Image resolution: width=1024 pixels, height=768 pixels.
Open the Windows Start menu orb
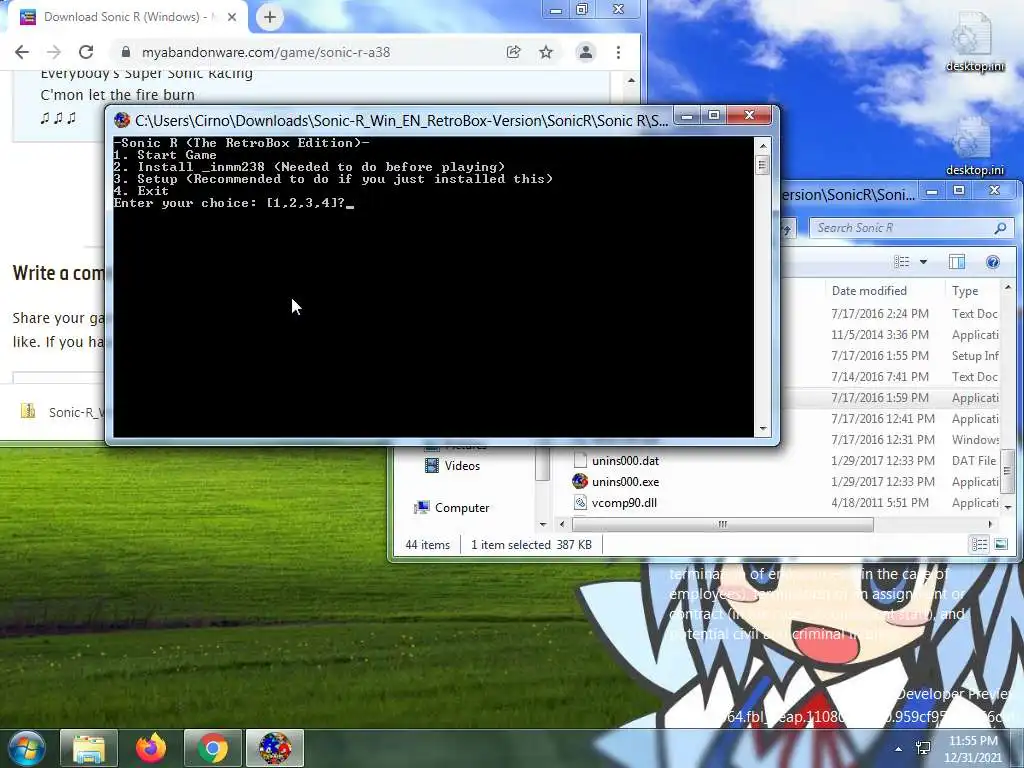[26, 748]
